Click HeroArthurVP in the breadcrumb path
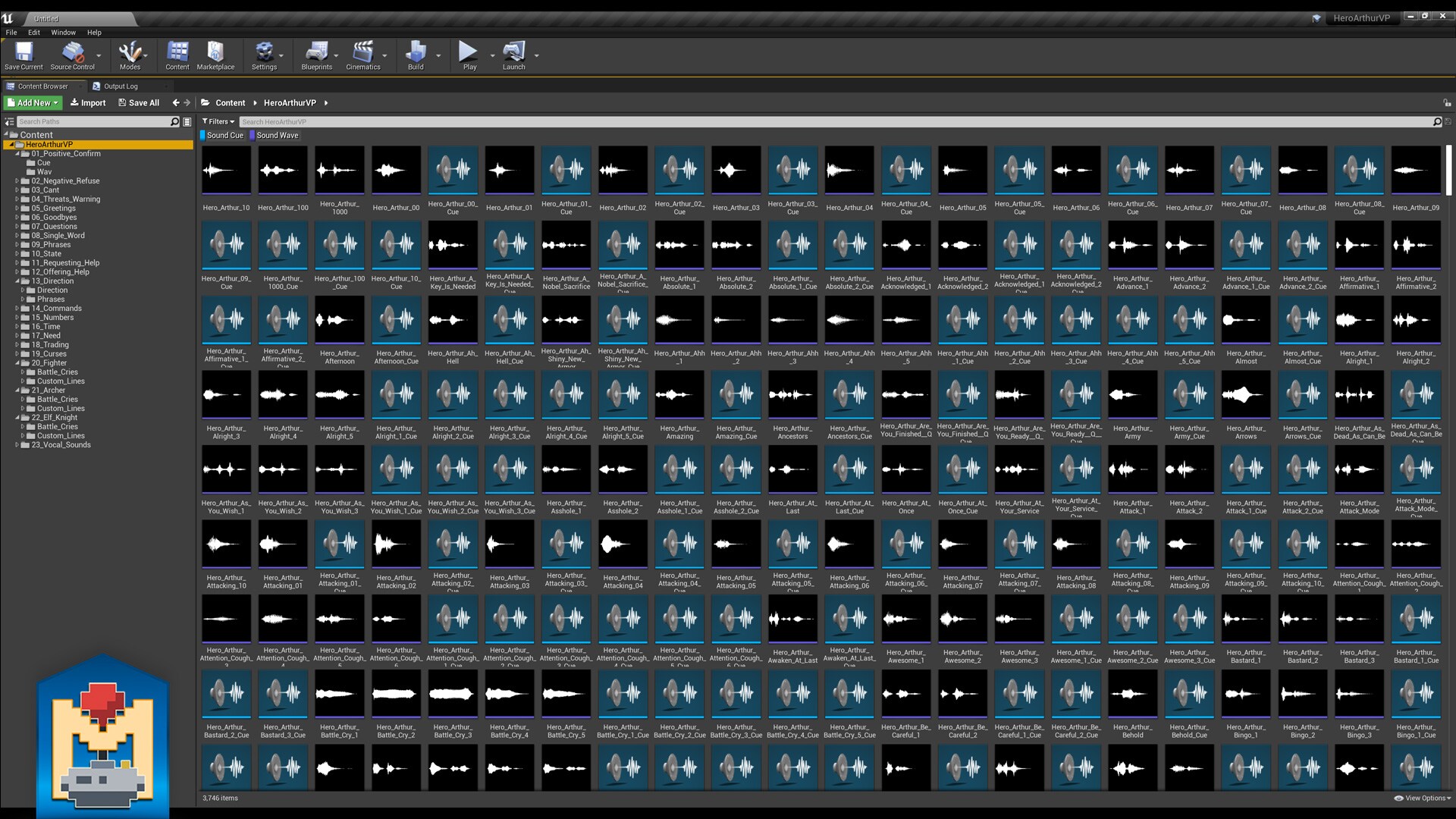 click(x=290, y=102)
